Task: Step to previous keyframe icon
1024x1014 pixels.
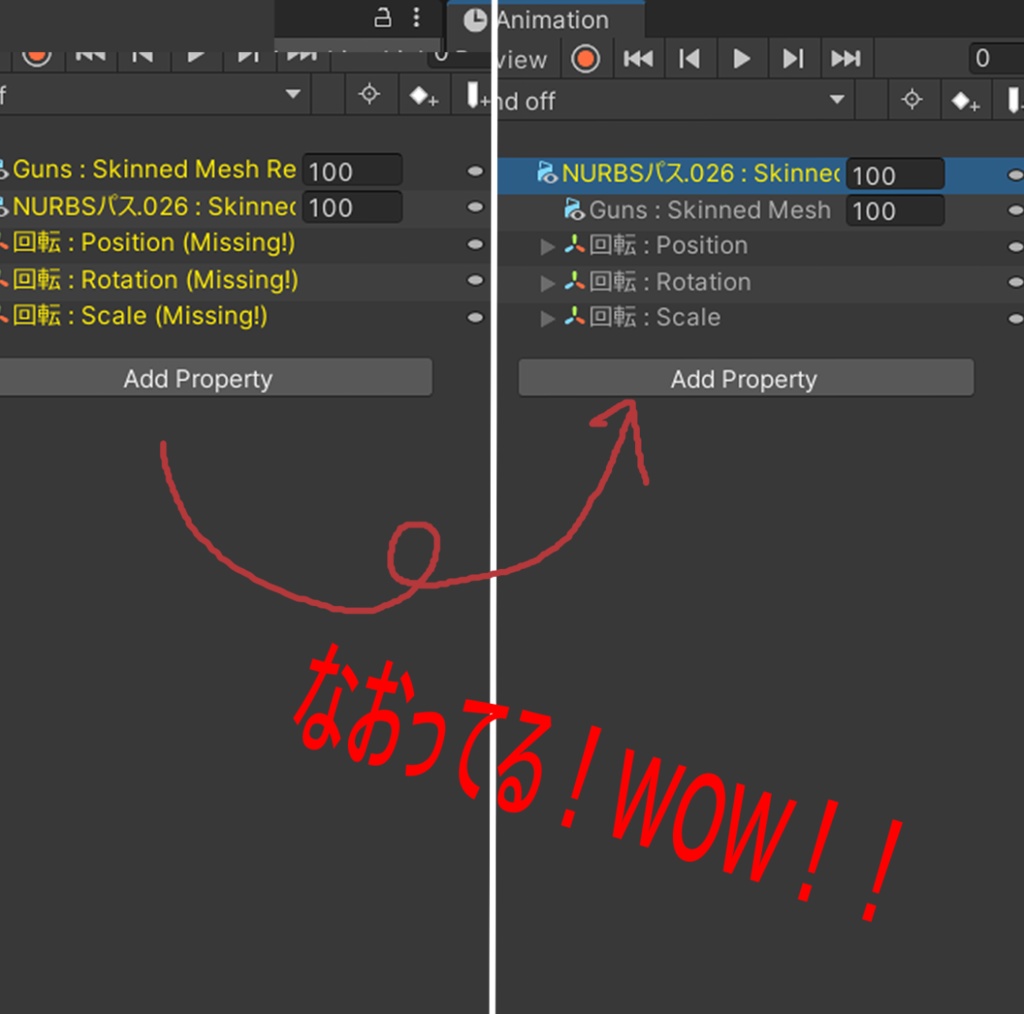Action: tap(691, 58)
